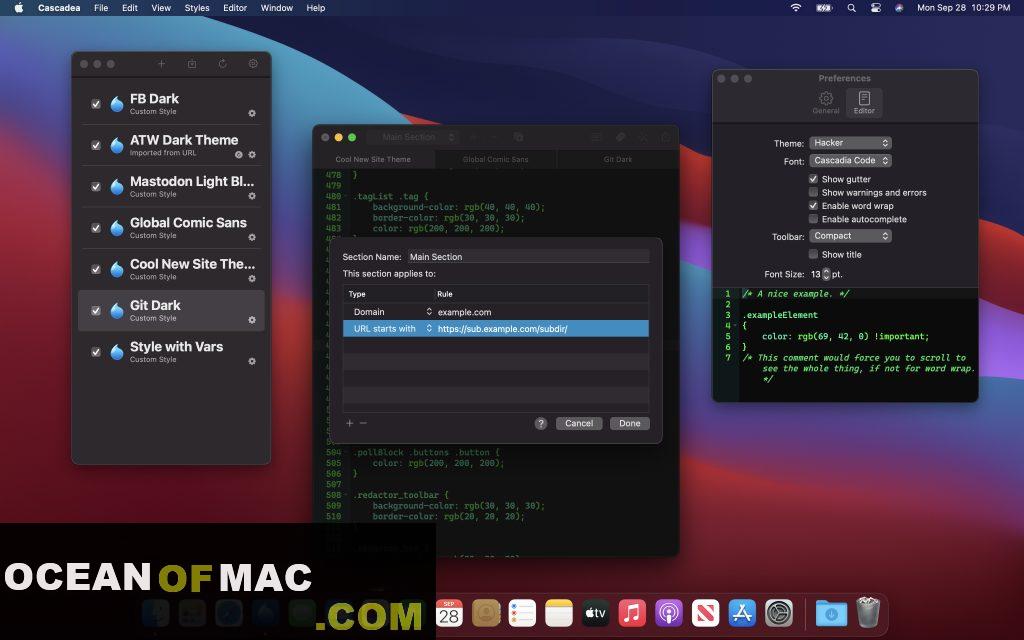Click the Font Size value field

[815, 274]
